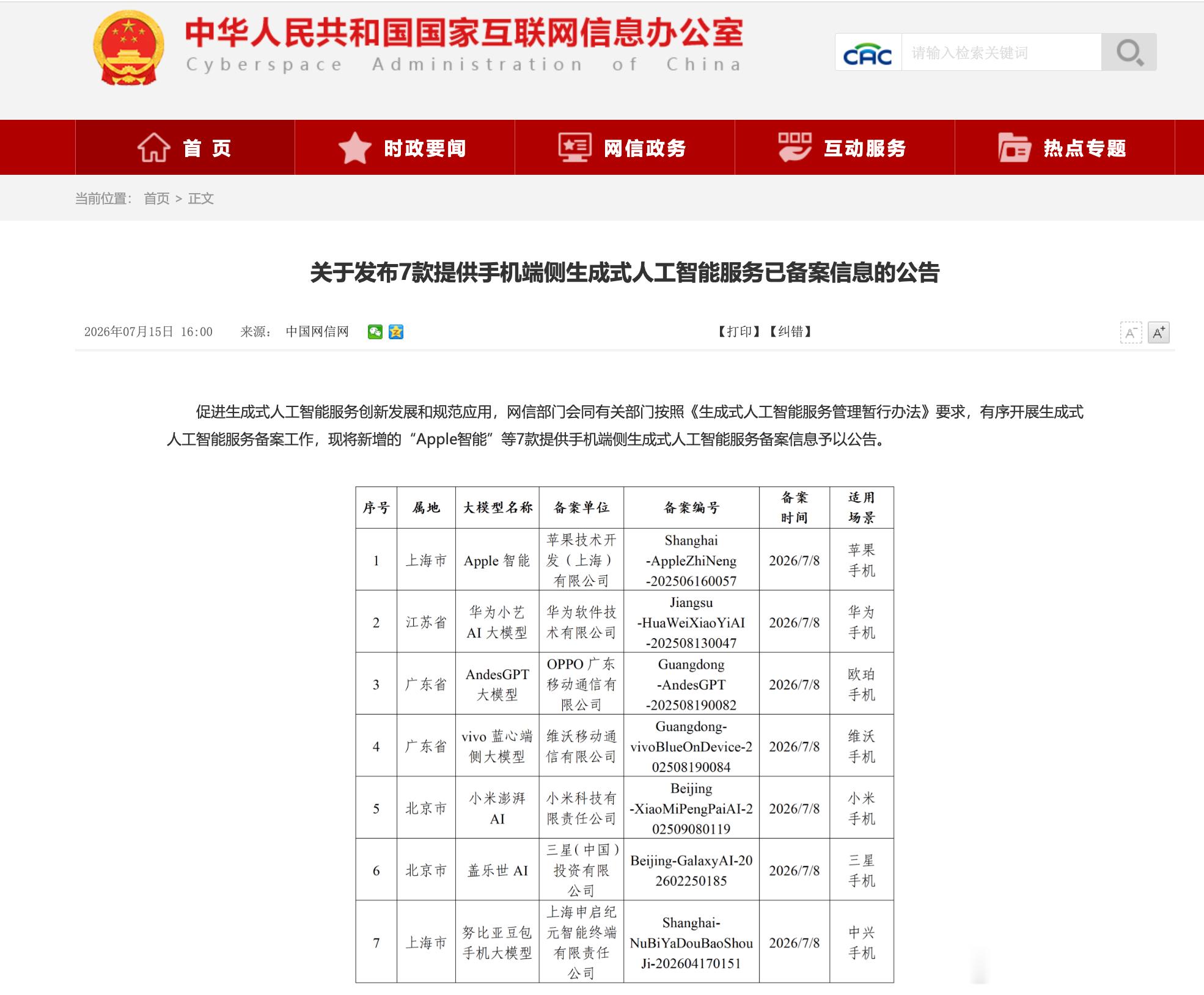Click the cell 小米科技有限责任公司
Screen dimensions: 1204x995
point(581,809)
